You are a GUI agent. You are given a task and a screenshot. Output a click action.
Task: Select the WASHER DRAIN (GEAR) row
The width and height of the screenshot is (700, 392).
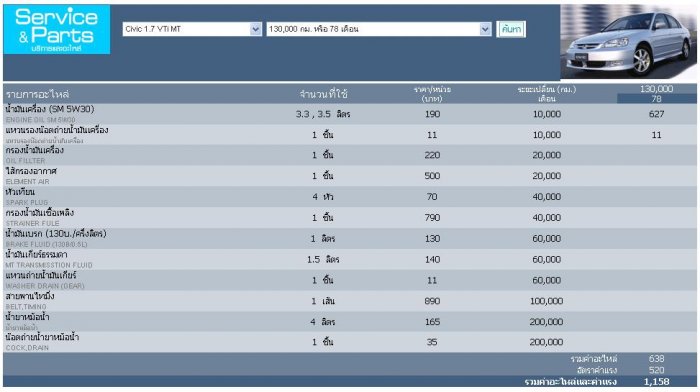tap(350, 280)
